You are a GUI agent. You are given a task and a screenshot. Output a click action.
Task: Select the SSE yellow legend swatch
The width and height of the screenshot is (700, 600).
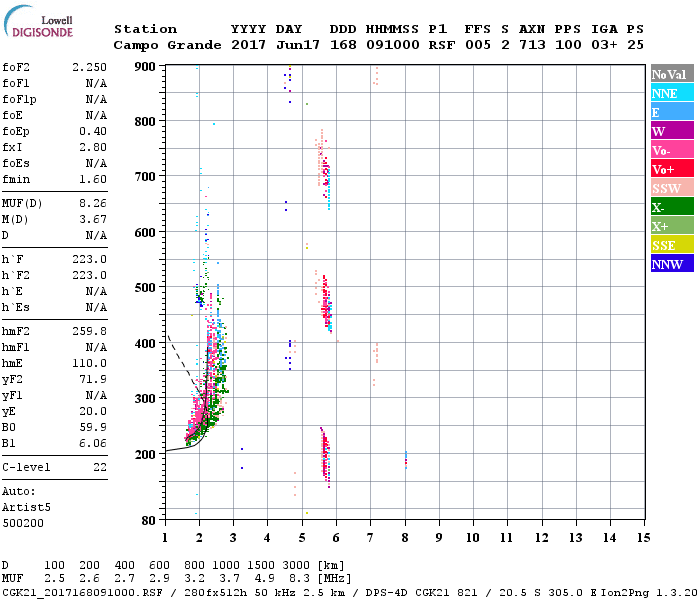(671, 245)
